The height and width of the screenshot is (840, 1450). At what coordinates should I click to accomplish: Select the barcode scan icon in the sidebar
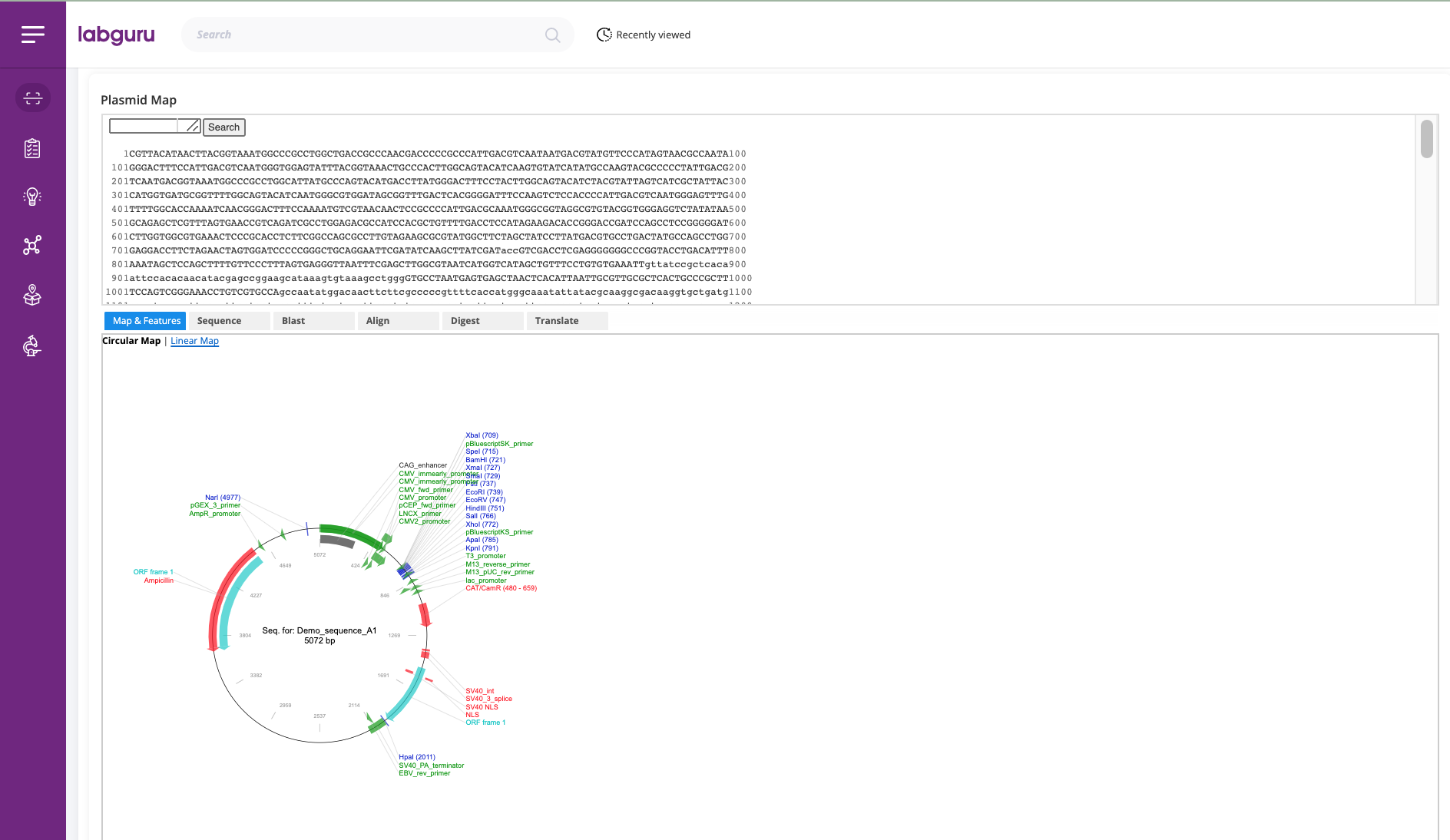(x=32, y=98)
